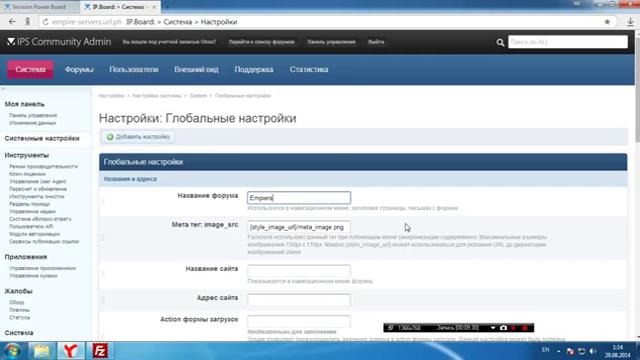Focus the 'Название форума' input field
The width and height of the screenshot is (640, 360).
point(299,198)
